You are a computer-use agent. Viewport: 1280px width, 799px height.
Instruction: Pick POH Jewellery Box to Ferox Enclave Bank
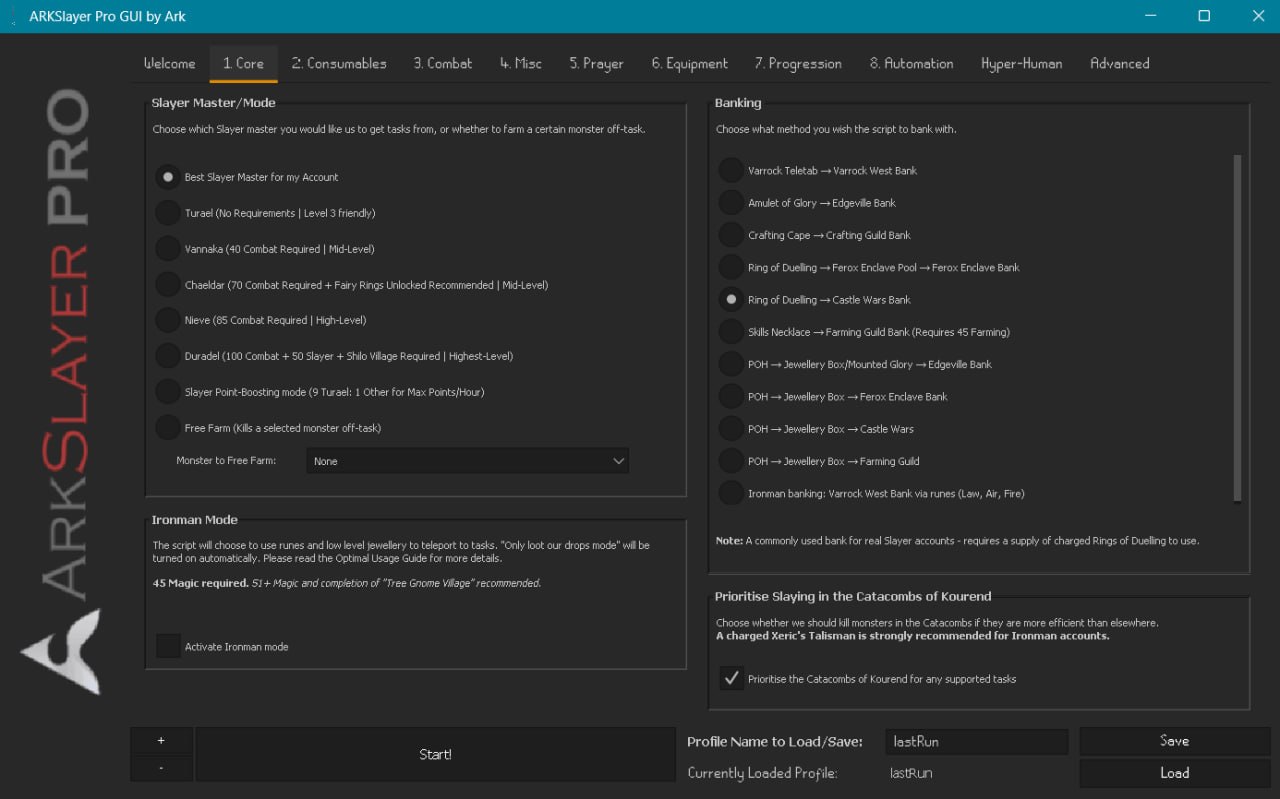click(731, 397)
